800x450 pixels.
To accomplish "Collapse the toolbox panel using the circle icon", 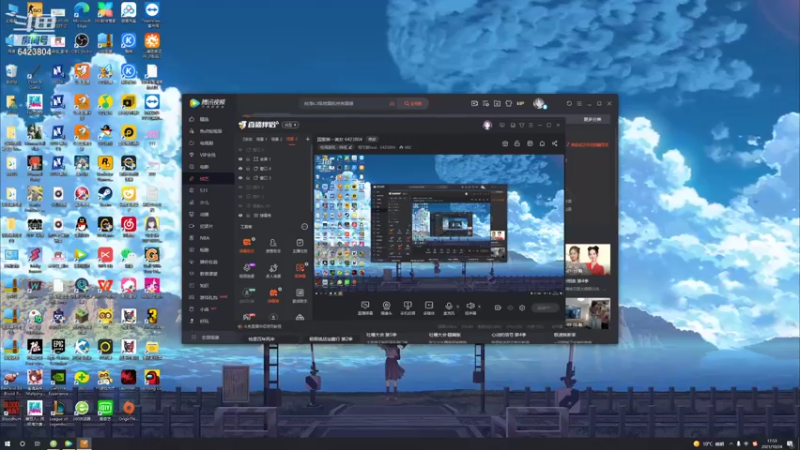I will [x=305, y=227].
